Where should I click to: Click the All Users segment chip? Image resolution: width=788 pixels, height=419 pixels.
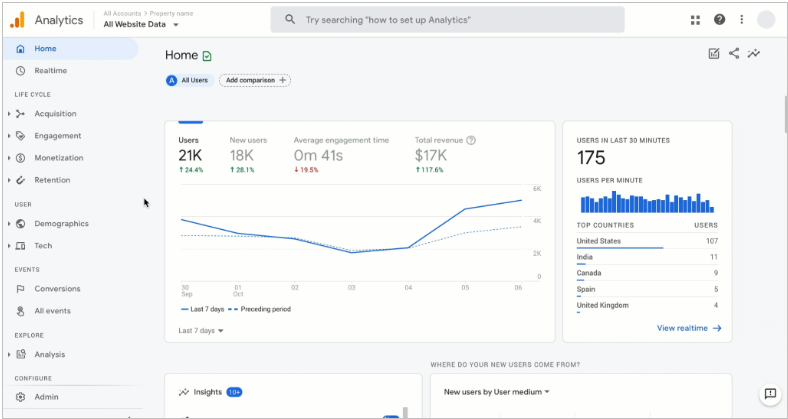pos(190,80)
